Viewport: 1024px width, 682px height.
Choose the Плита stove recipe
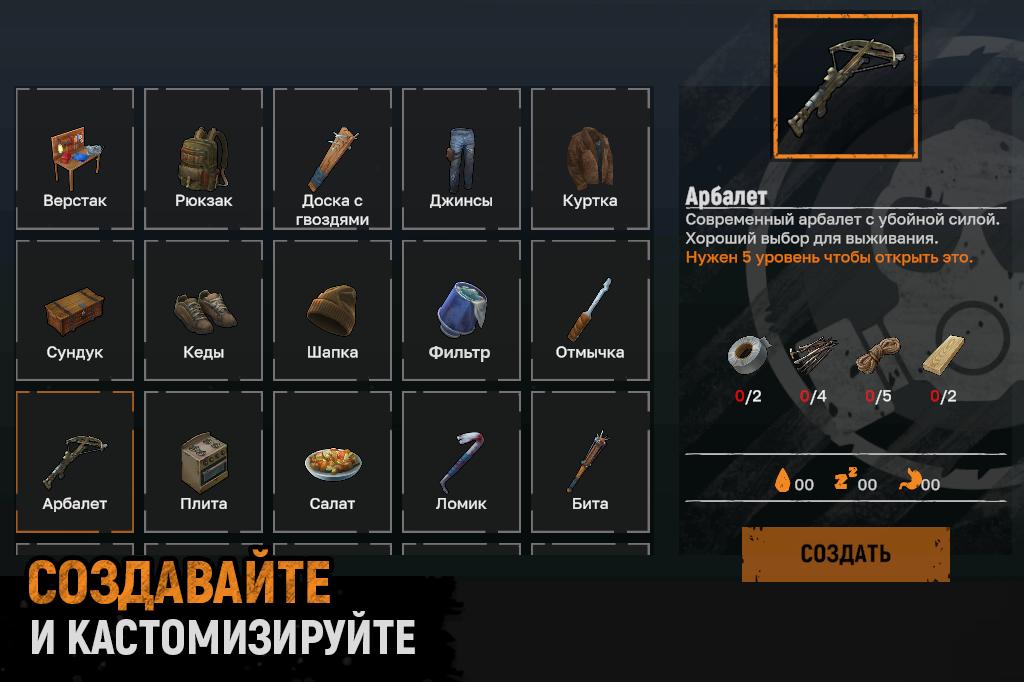[x=204, y=462]
